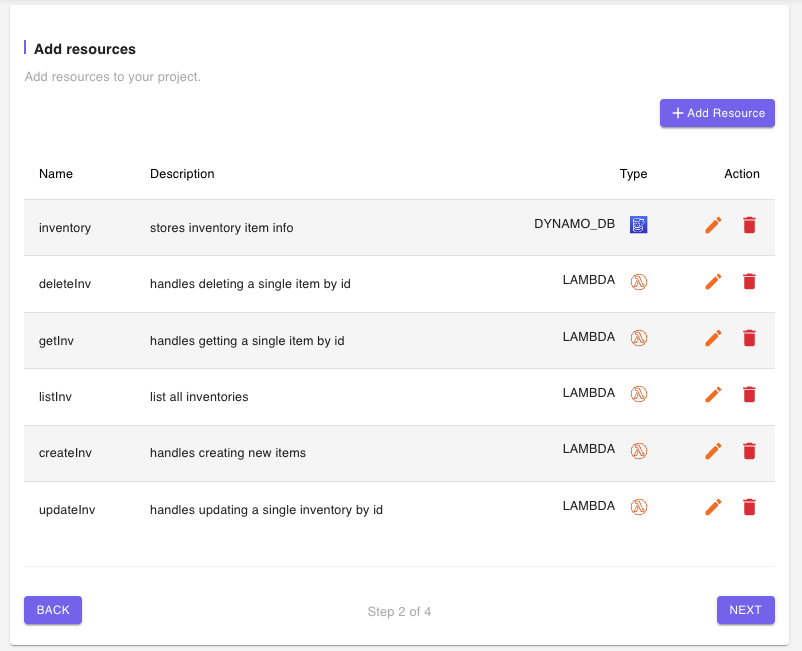Select the 'listInv' name cell
Viewport: 802px width, 651px height.
pos(55,397)
